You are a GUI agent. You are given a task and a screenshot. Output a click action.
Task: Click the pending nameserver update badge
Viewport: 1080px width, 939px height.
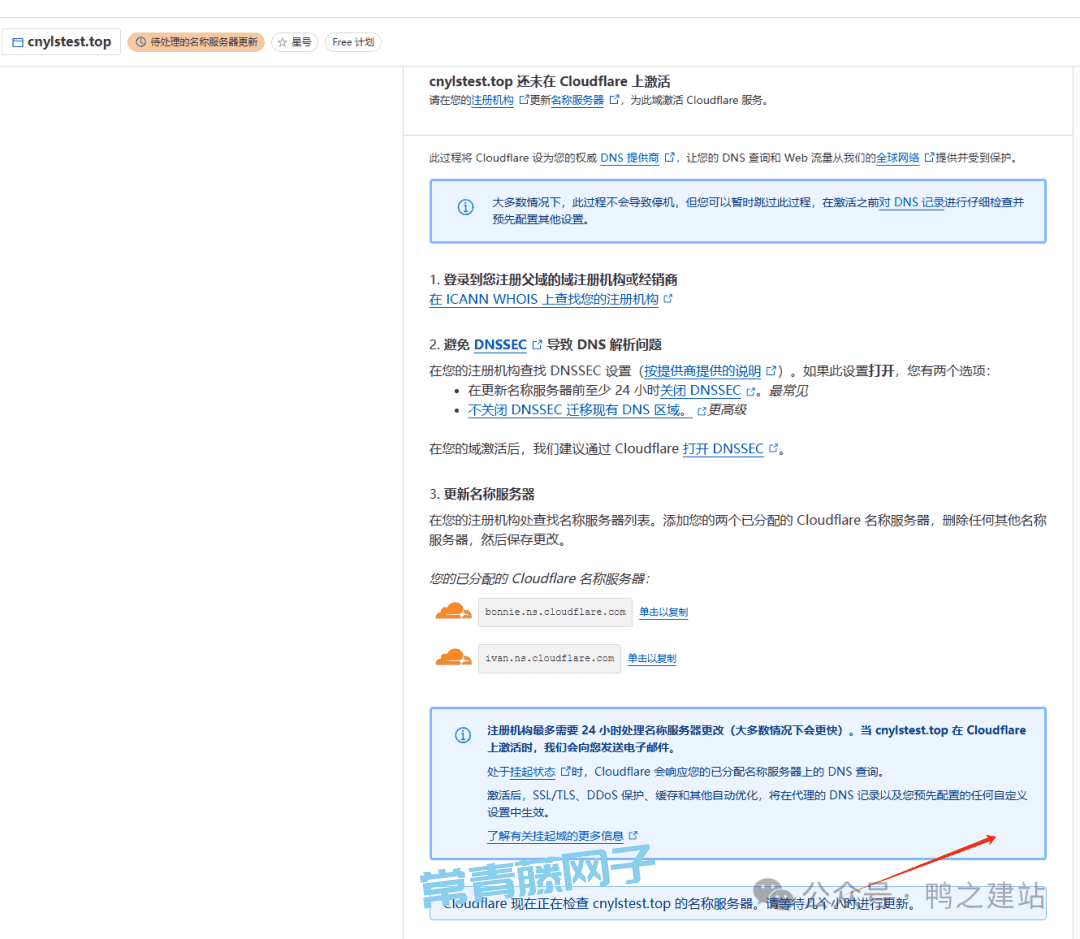[196, 42]
